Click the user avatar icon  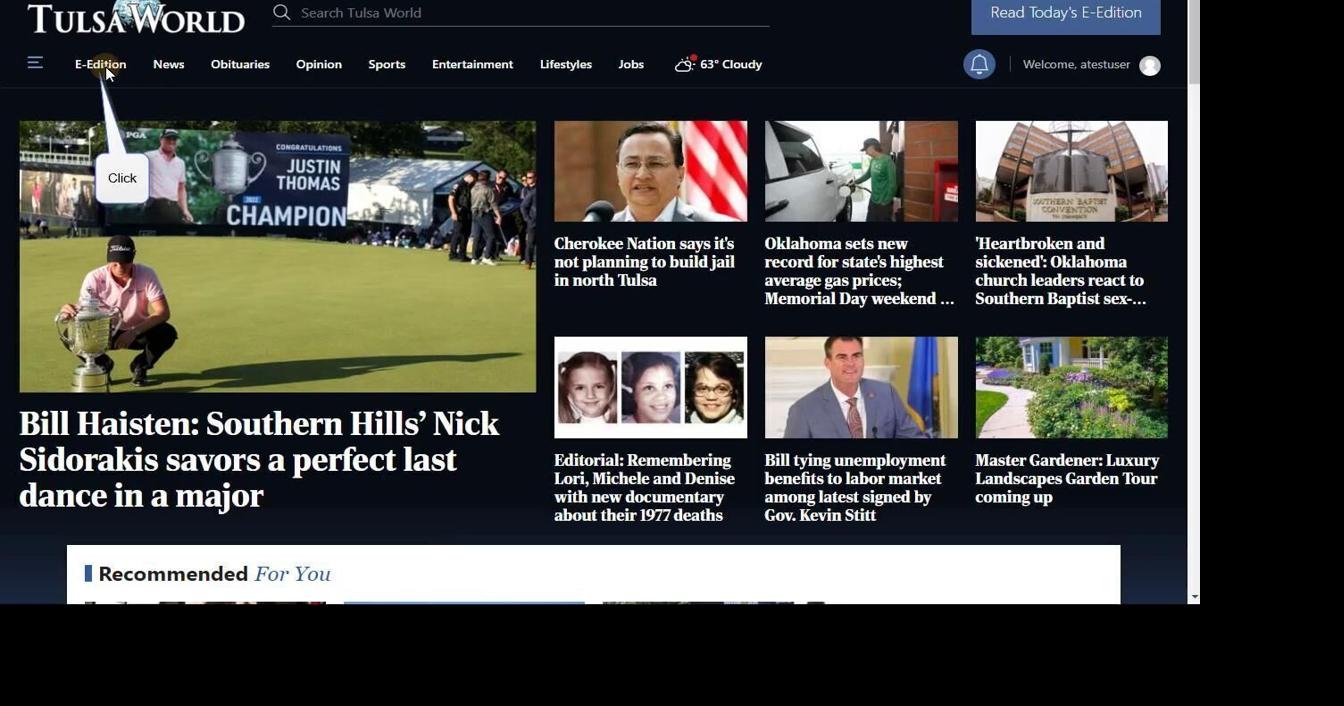coord(1150,66)
